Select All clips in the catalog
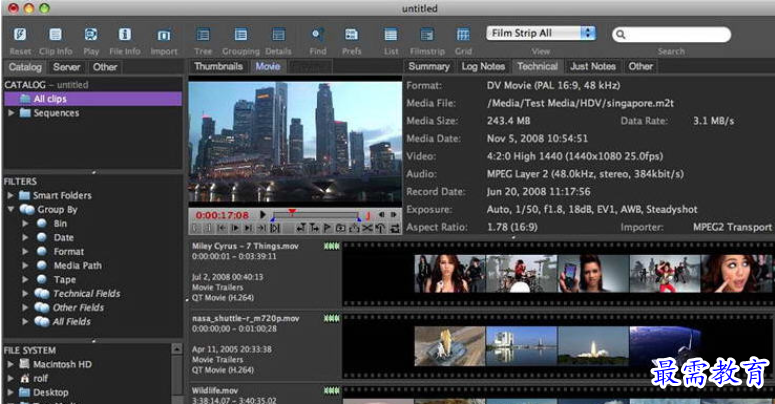This screenshot has height=404, width=775. point(93,99)
